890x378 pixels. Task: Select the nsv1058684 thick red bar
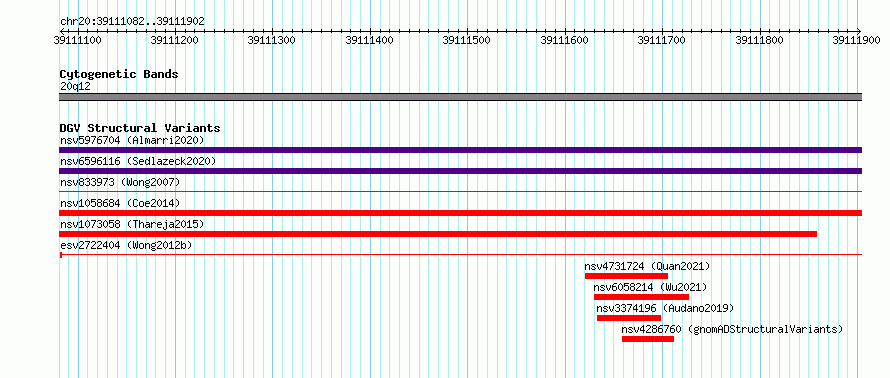pyautogui.click(x=460, y=213)
